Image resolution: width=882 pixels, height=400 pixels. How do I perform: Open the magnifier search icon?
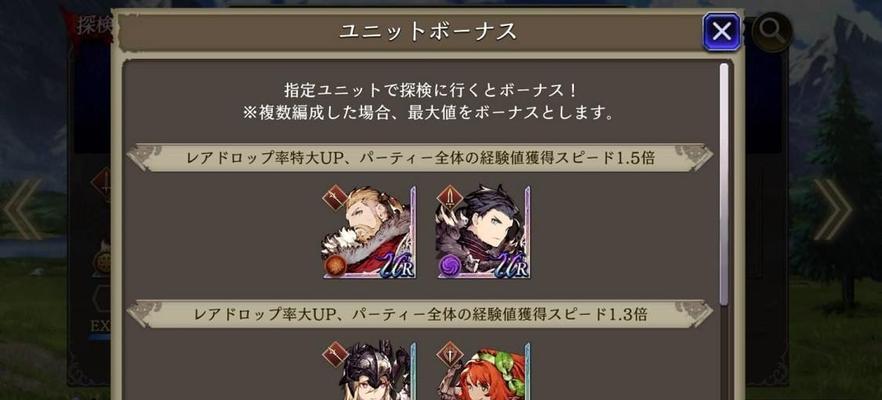(x=771, y=33)
